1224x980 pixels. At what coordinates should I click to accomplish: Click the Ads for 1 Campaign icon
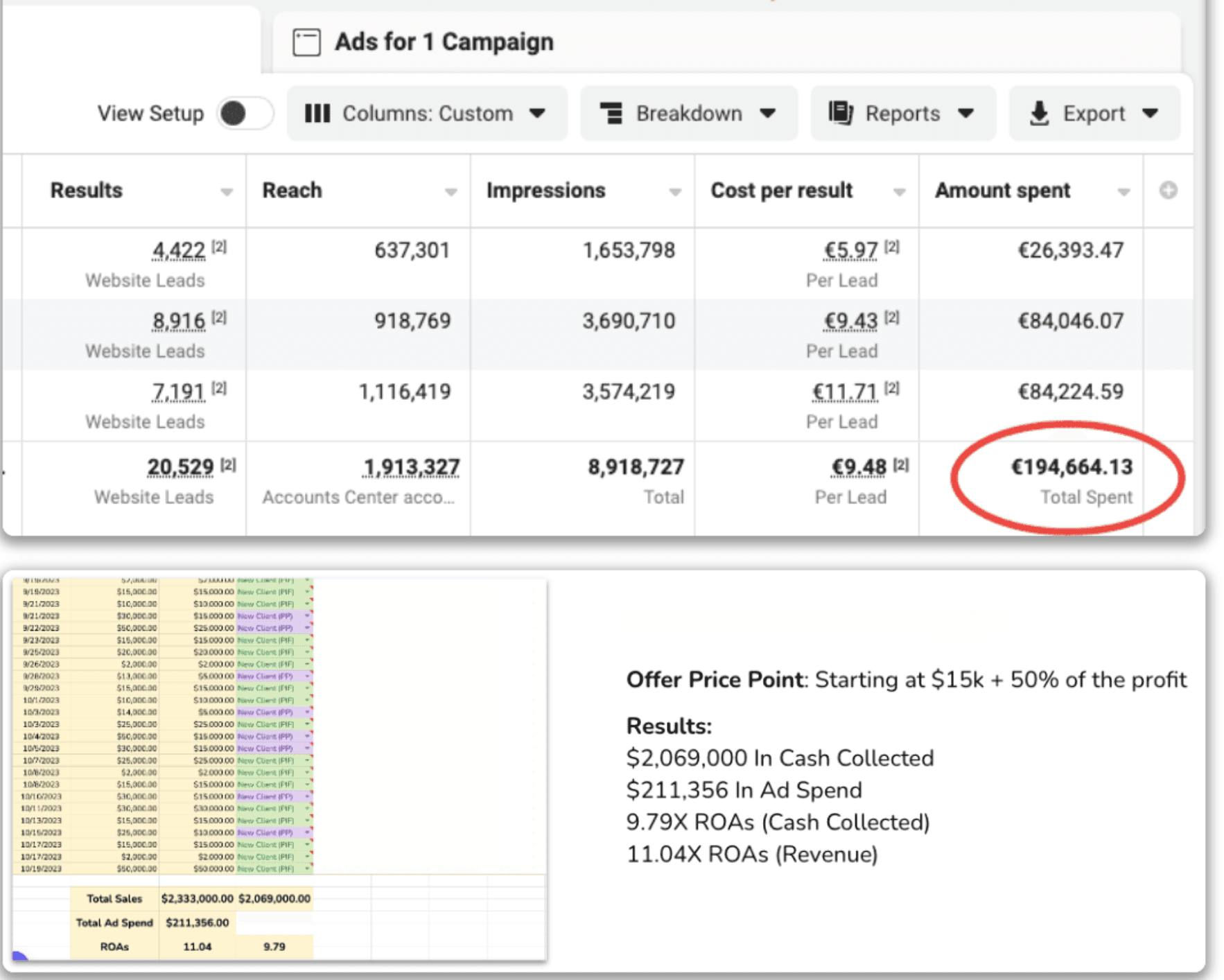(x=306, y=42)
